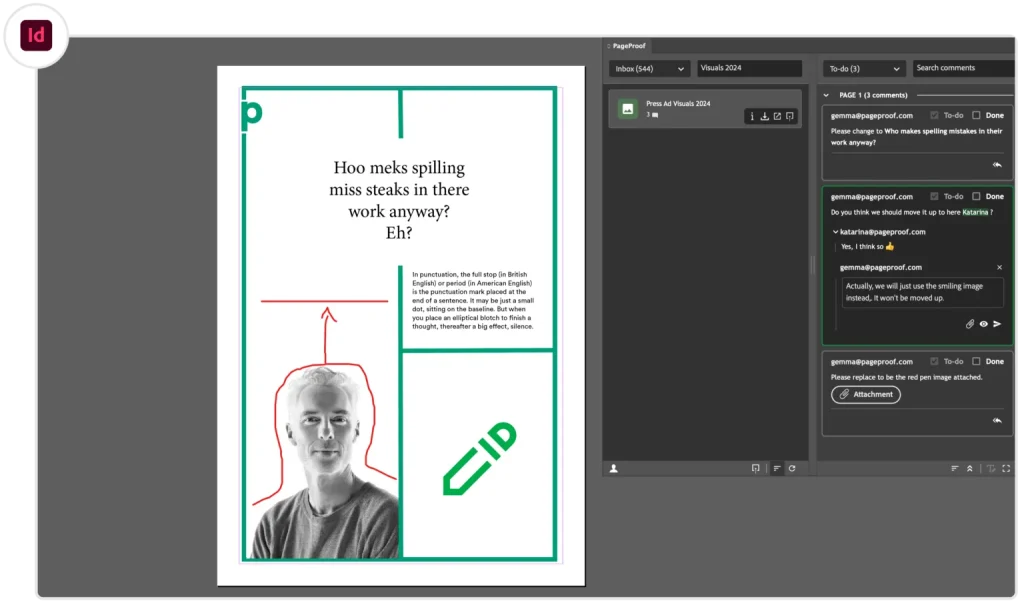Image resolution: width=1024 pixels, height=607 pixels.
Task: Collapse the PAGE 1 comments section
Action: point(826,95)
